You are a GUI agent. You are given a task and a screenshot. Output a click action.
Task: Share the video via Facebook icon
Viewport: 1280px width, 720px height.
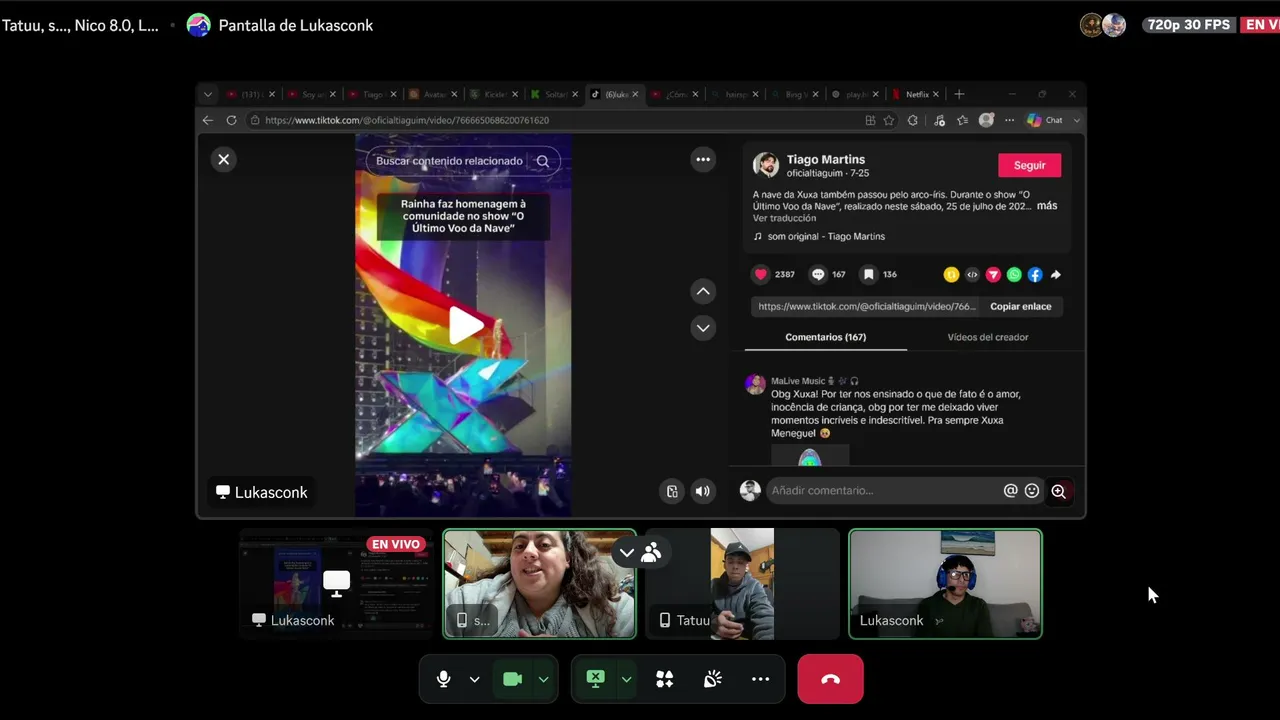pos(1035,274)
